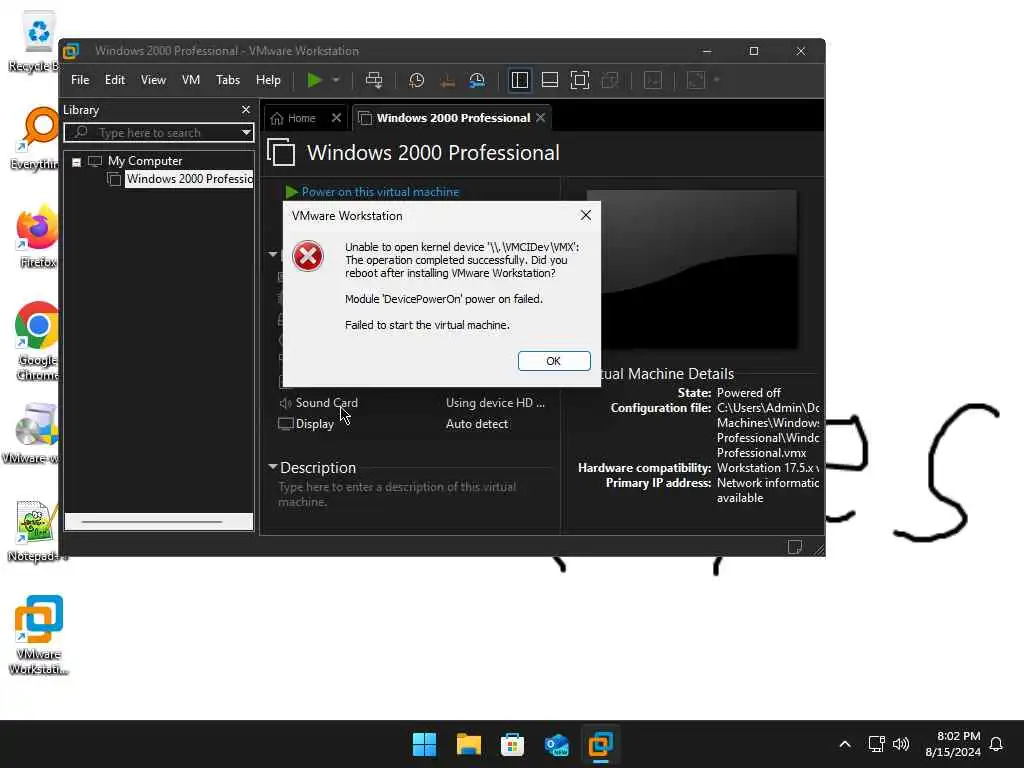
Task: Open the Edit menu
Action: pos(115,80)
